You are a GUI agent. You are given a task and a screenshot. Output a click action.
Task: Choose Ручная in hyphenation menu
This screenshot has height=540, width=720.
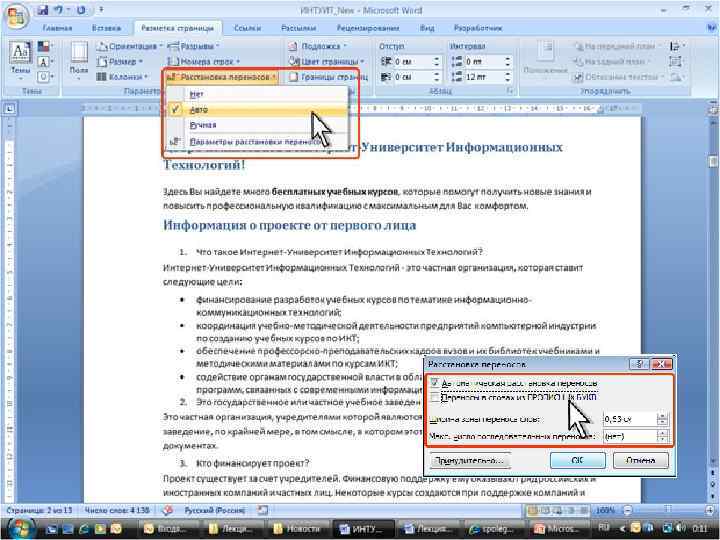click(x=257, y=125)
